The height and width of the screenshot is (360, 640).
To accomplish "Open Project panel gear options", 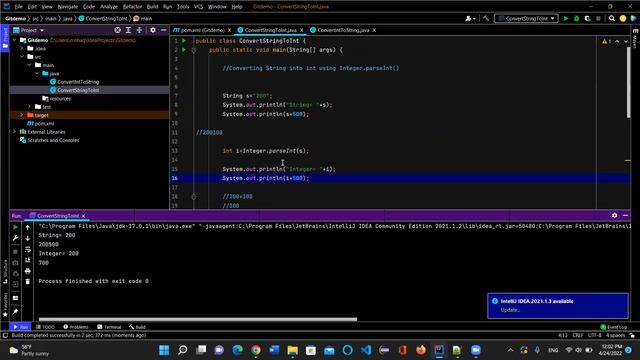I will point(153,30).
